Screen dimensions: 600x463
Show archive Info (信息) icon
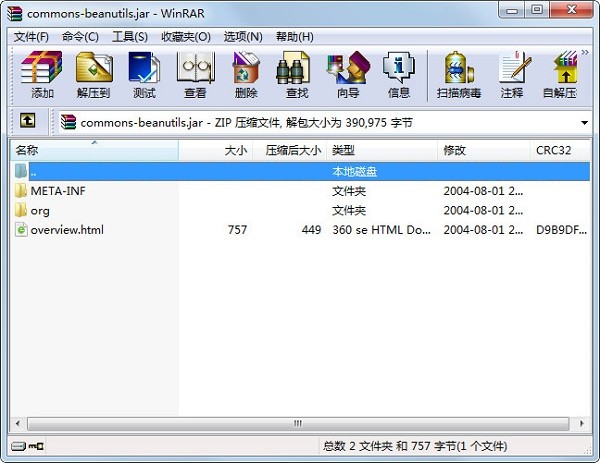[x=399, y=75]
